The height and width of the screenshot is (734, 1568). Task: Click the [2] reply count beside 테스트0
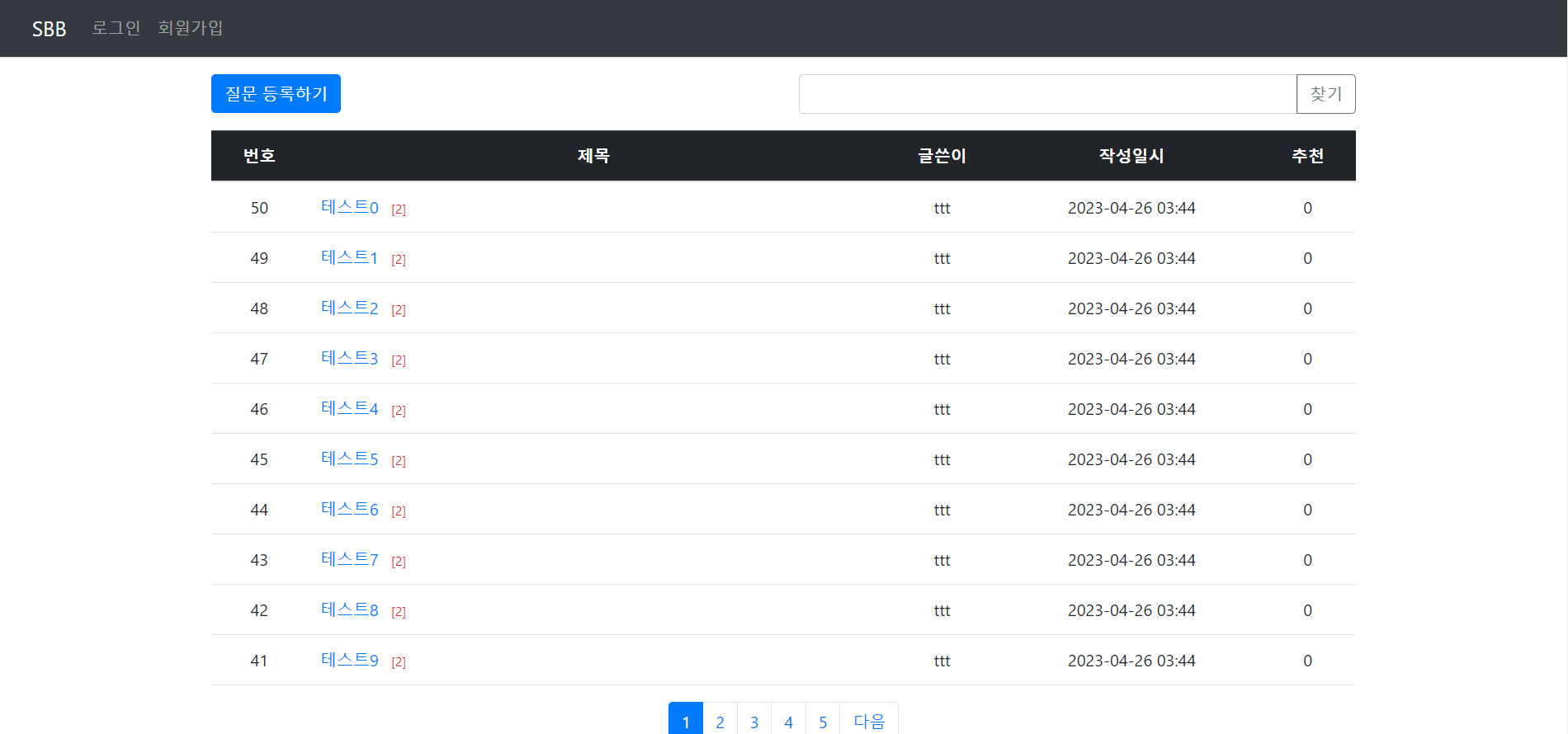tap(399, 209)
